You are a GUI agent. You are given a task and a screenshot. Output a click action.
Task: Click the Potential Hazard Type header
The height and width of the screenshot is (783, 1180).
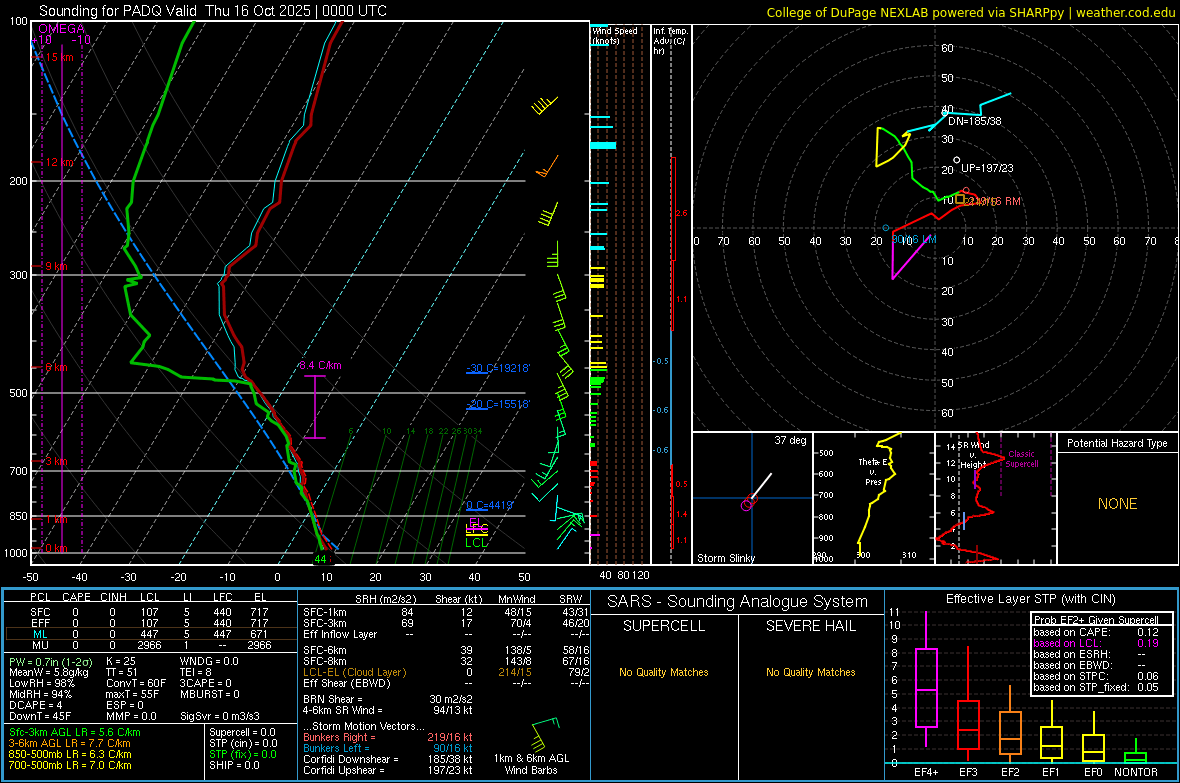coord(1117,443)
